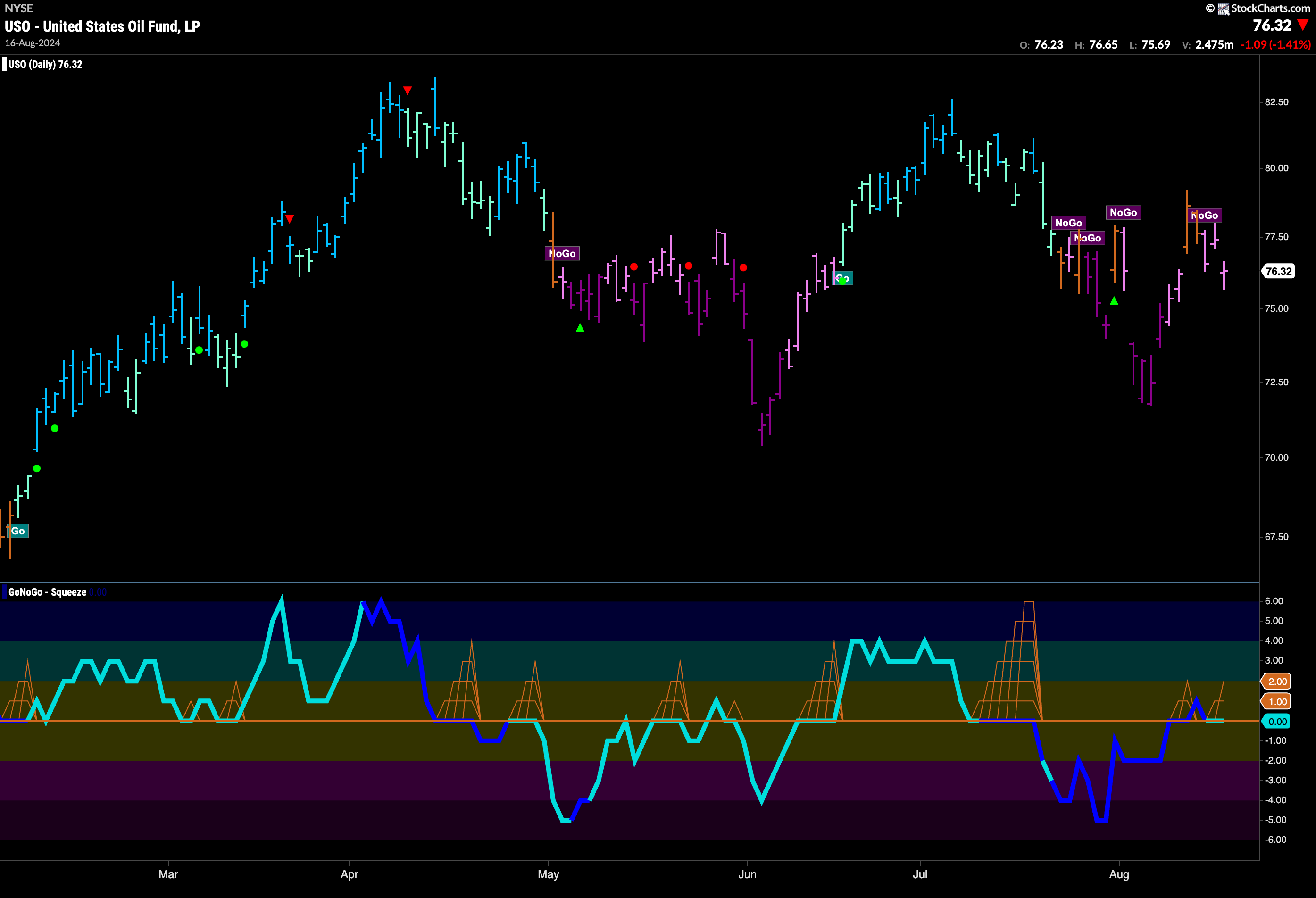The height and width of the screenshot is (898, 1316).
Task: Click the green up triangle in early May
Action: point(580,328)
